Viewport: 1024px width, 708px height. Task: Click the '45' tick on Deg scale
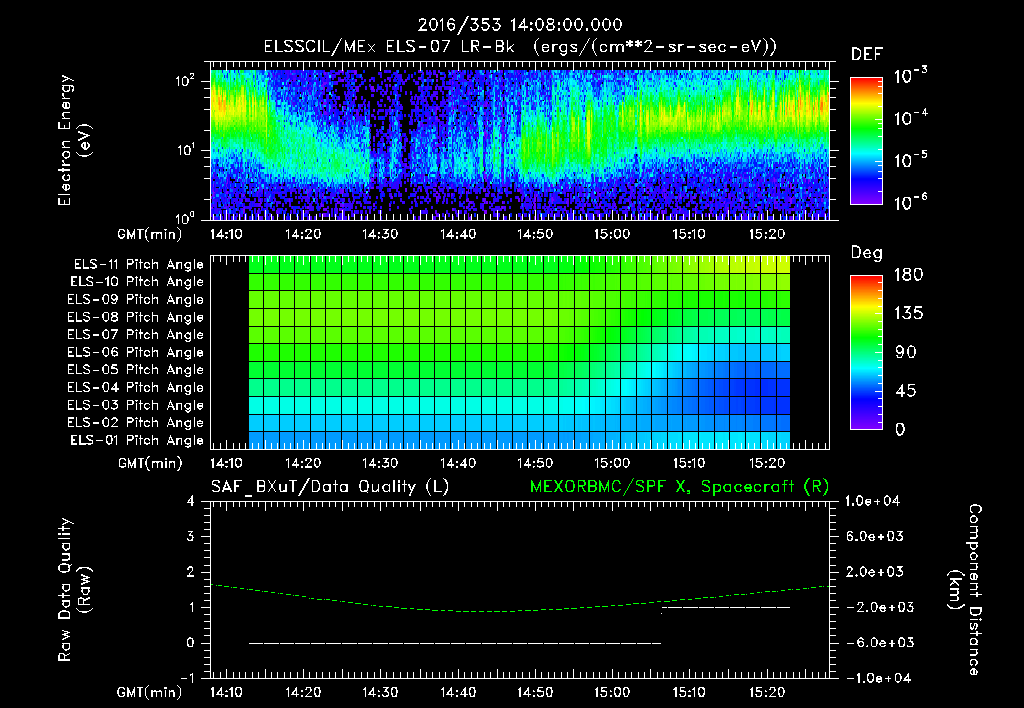906,391
